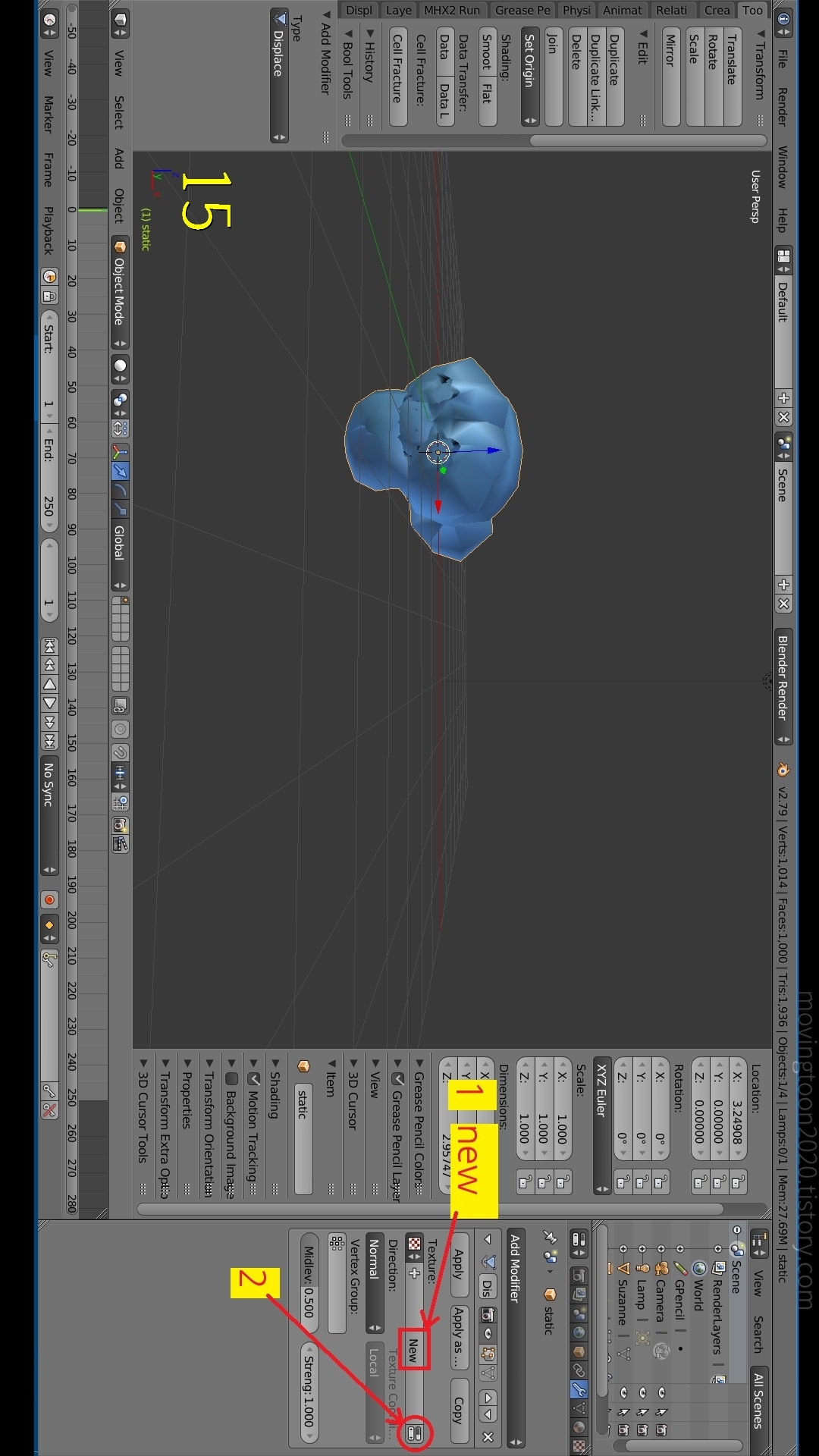This screenshot has height=1456, width=819.
Task: Select the scale manipulator icon
Action: pos(120,508)
